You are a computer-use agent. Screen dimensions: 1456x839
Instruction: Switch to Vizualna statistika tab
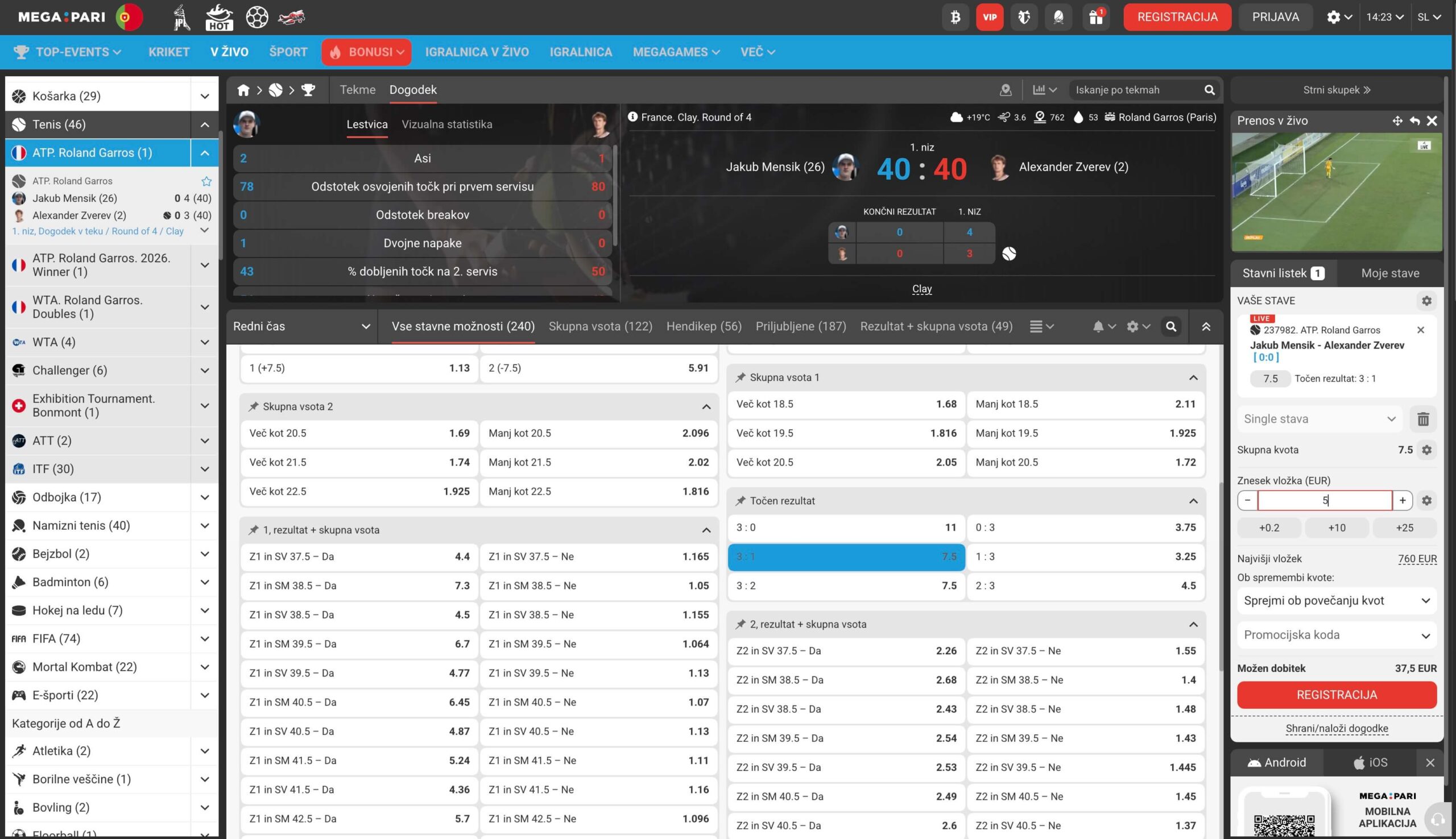tap(446, 124)
